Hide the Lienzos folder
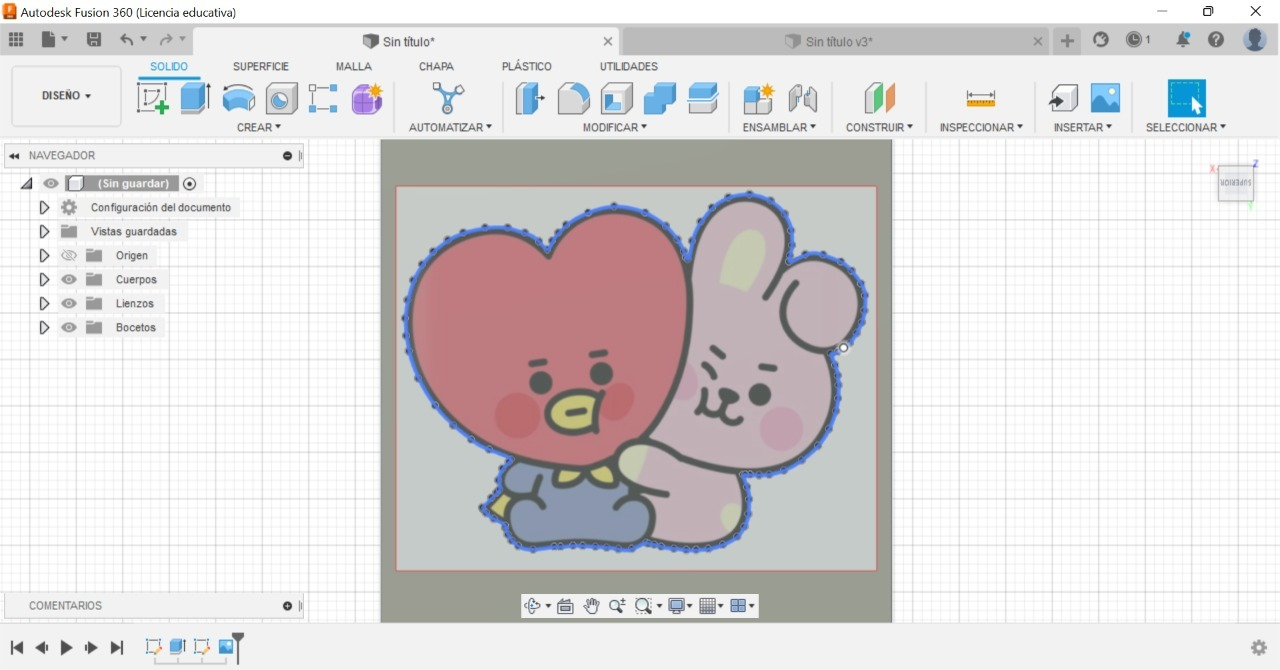This screenshot has width=1280, height=670. pyautogui.click(x=69, y=304)
